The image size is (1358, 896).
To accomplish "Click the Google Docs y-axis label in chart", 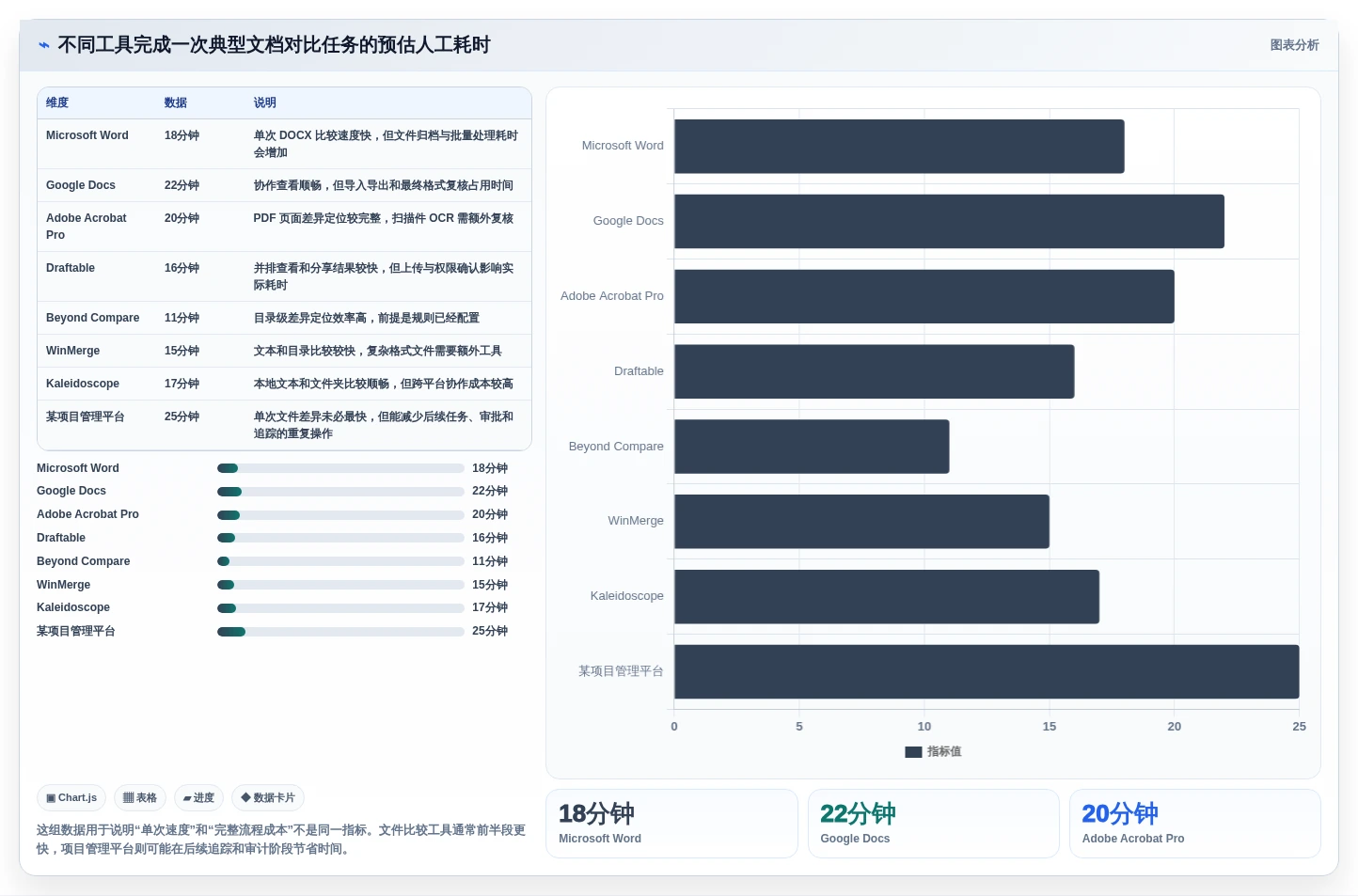I will tap(628, 221).
